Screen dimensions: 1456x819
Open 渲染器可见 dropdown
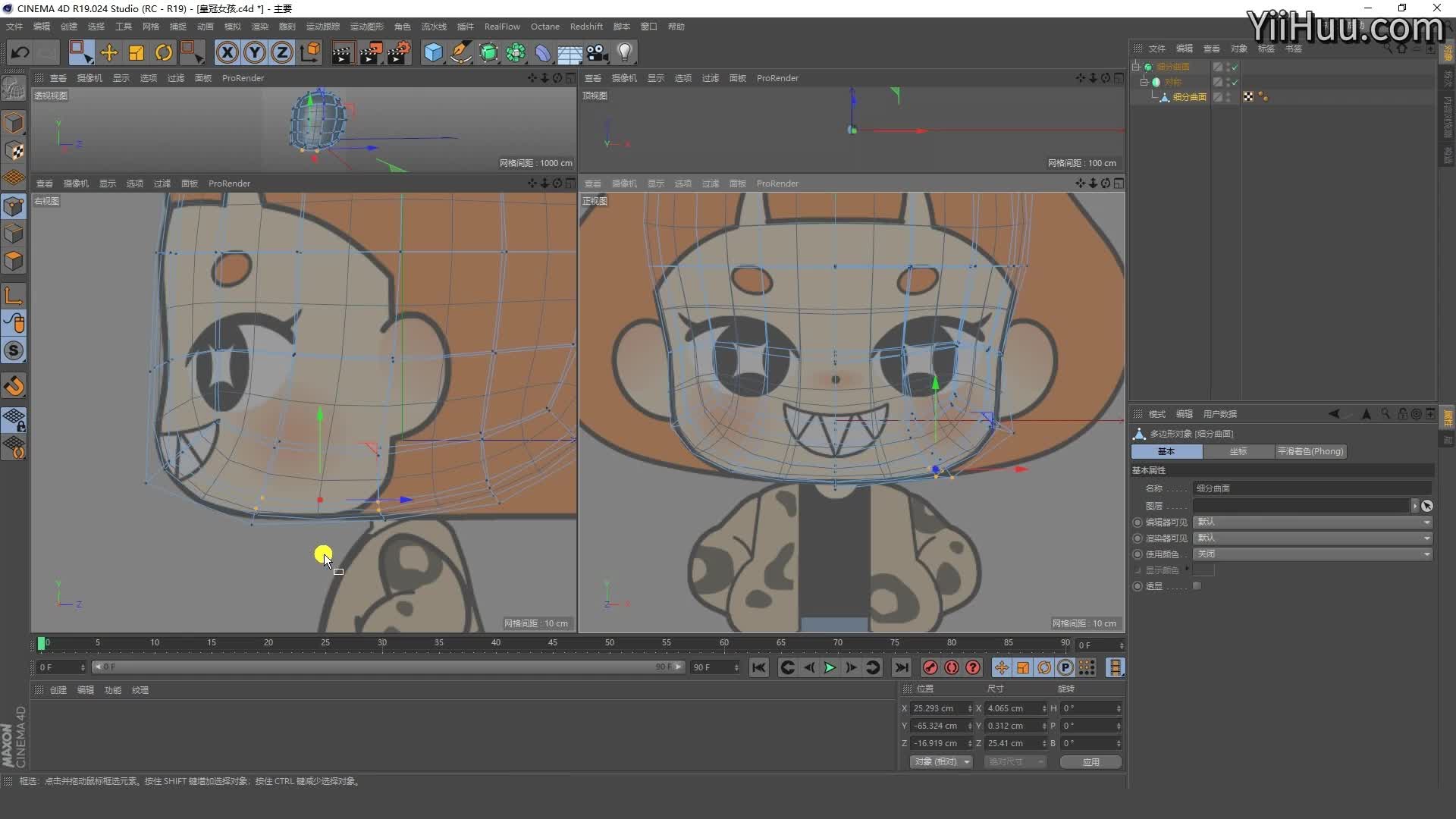[x=1313, y=538]
